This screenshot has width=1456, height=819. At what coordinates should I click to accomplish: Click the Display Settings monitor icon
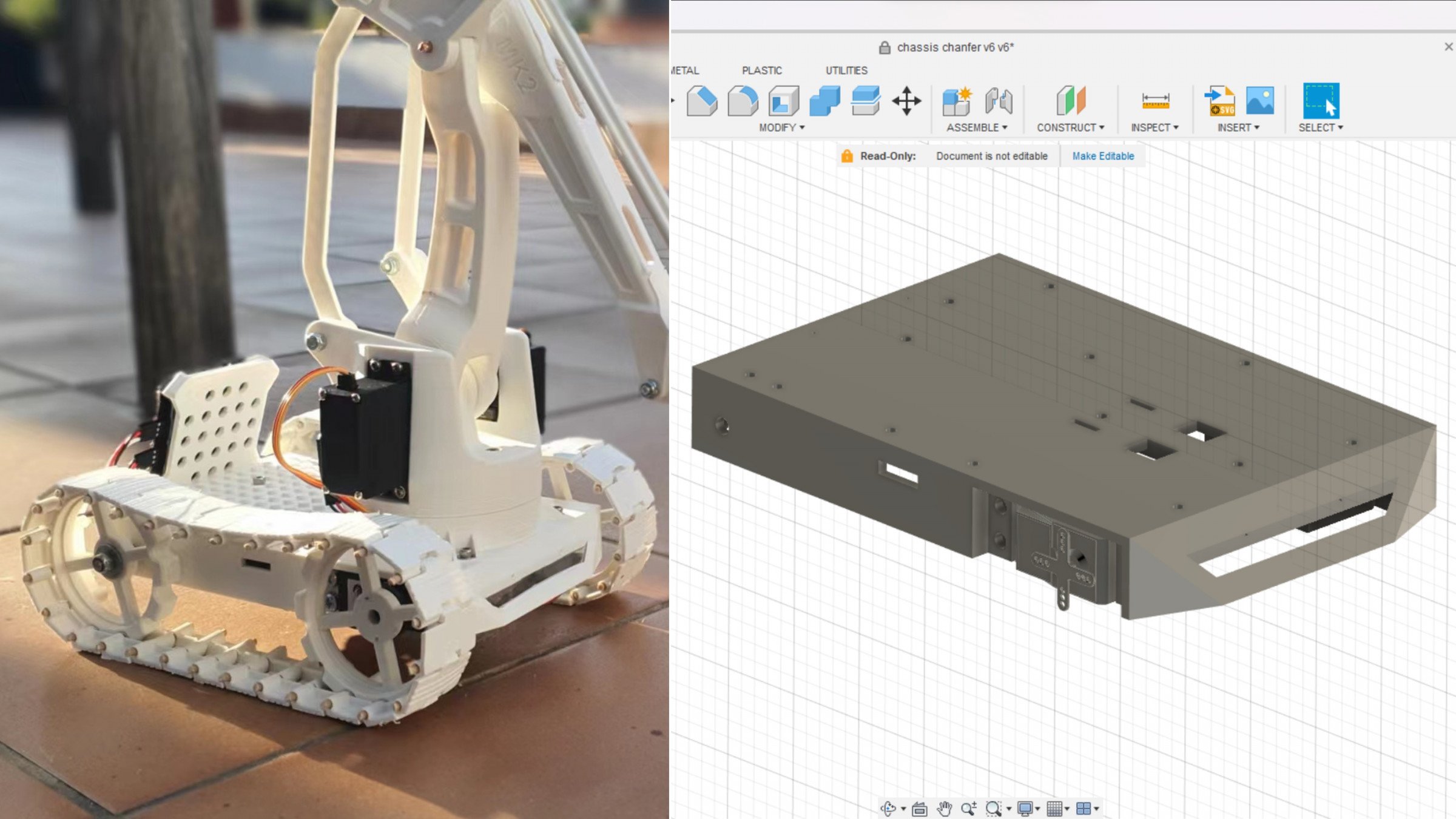[x=1025, y=808]
